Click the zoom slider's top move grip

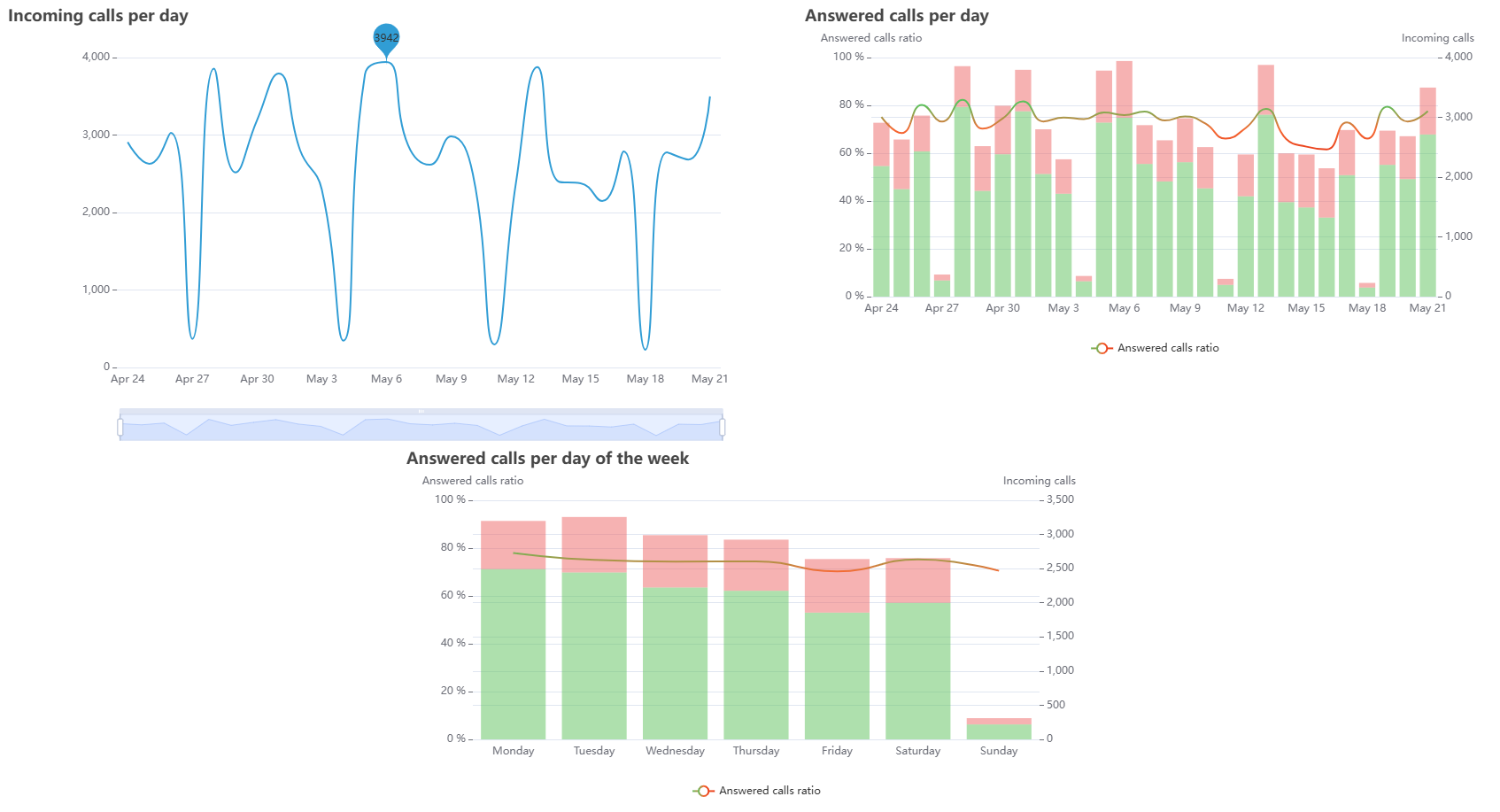point(421,411)
